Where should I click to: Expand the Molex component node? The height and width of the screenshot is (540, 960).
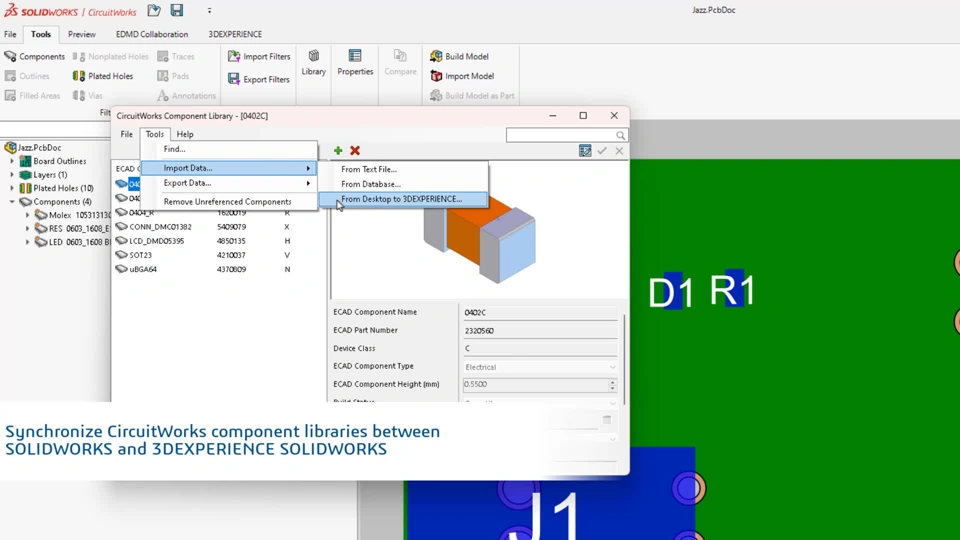coord(27,215)
